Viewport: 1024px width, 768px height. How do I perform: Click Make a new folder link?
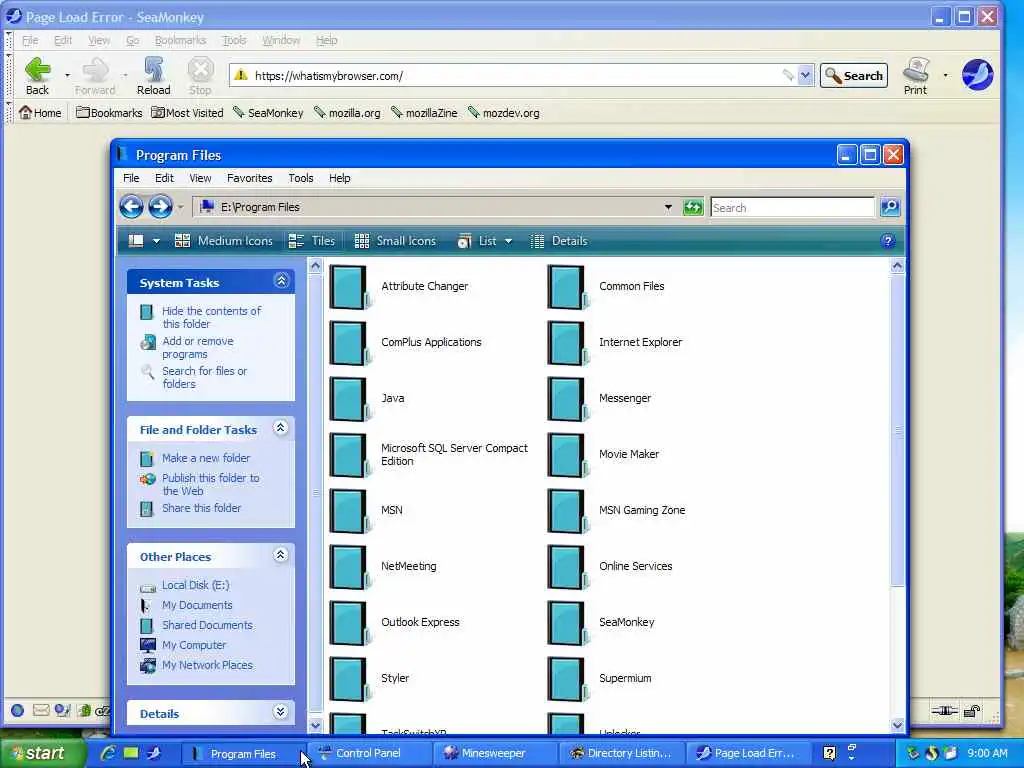(206, 458)
